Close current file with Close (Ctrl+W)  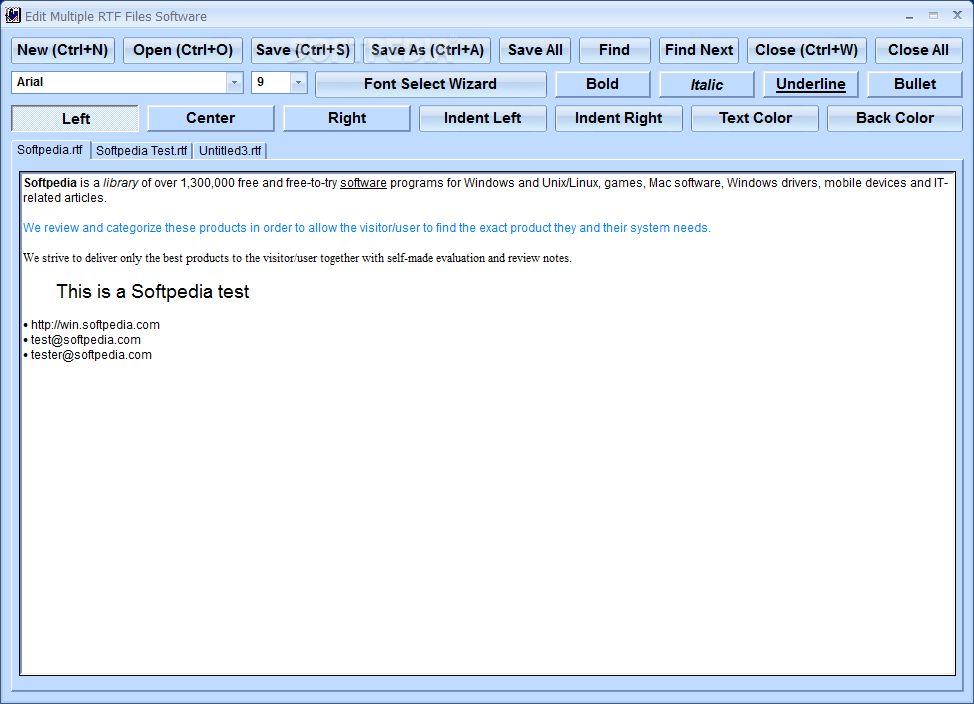point(806,50)
